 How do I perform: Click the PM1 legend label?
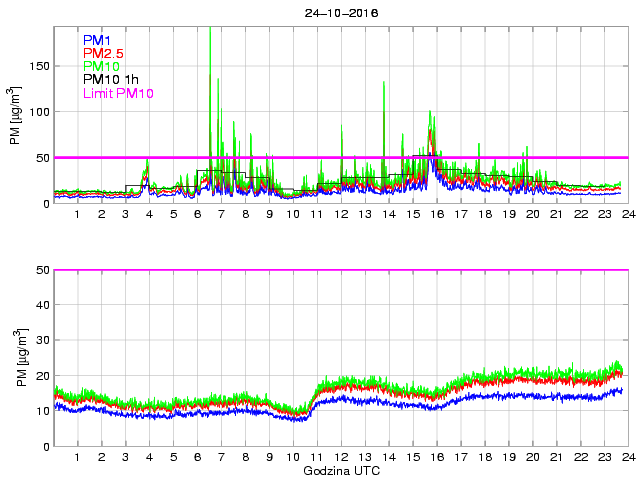97,40
